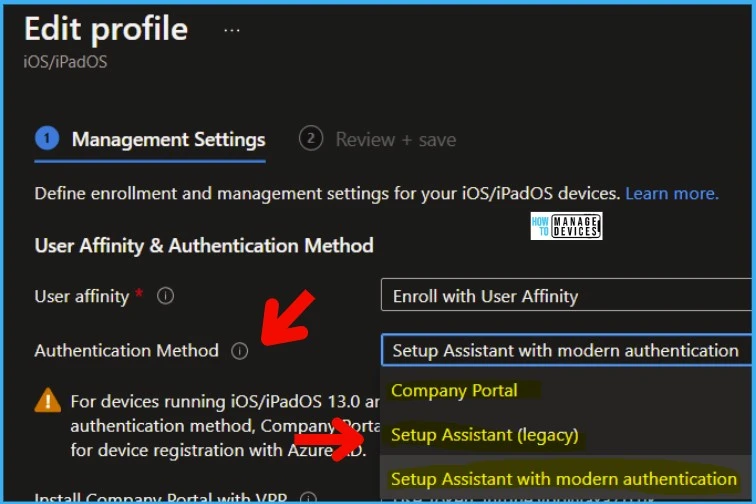The image size is (756, 504).
Task: Switch to Management Settings tab
Action: tap(150, 139)
